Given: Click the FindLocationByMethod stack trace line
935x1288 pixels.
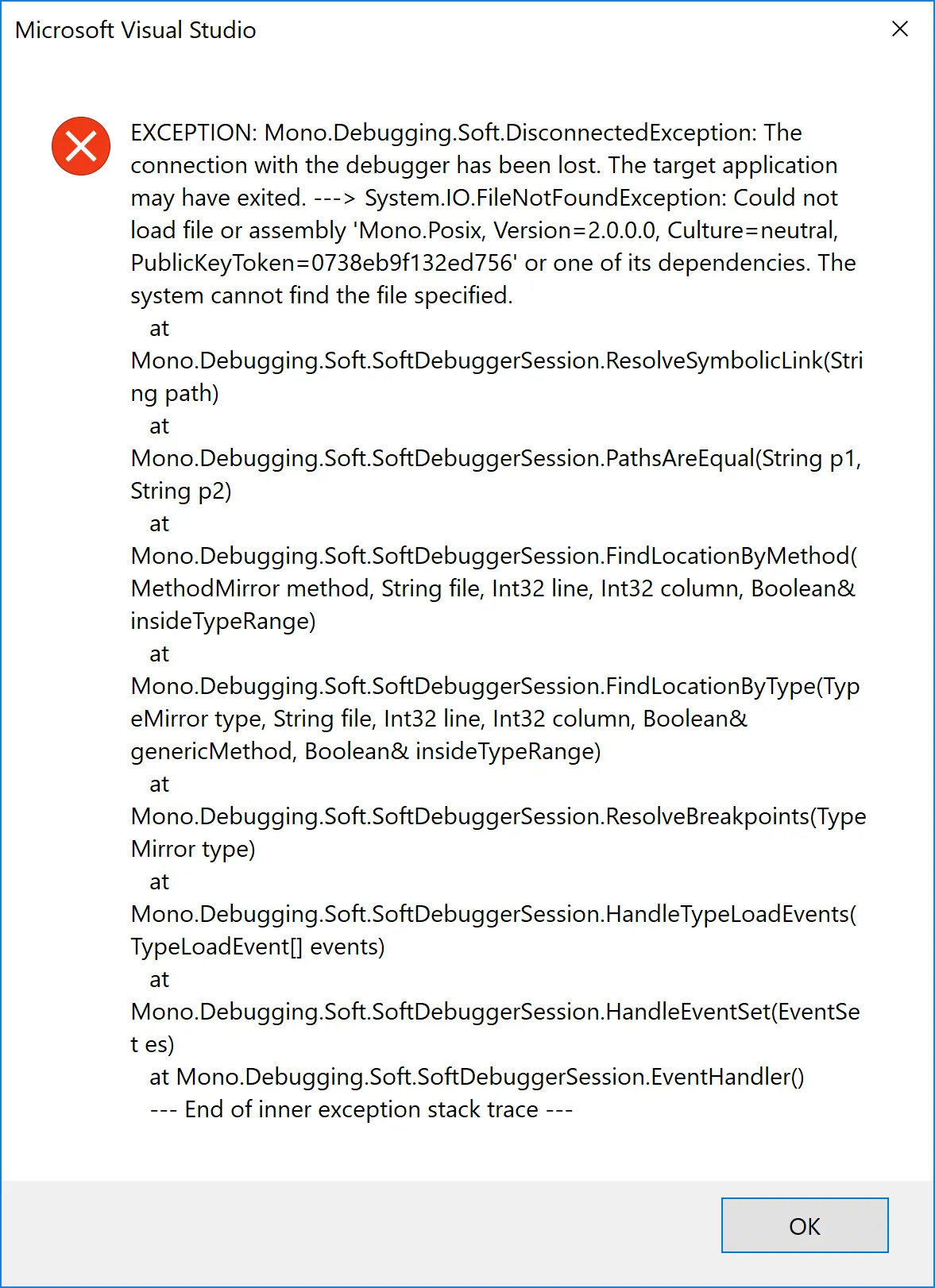Looking at the screenshot, I should [494, 556].
